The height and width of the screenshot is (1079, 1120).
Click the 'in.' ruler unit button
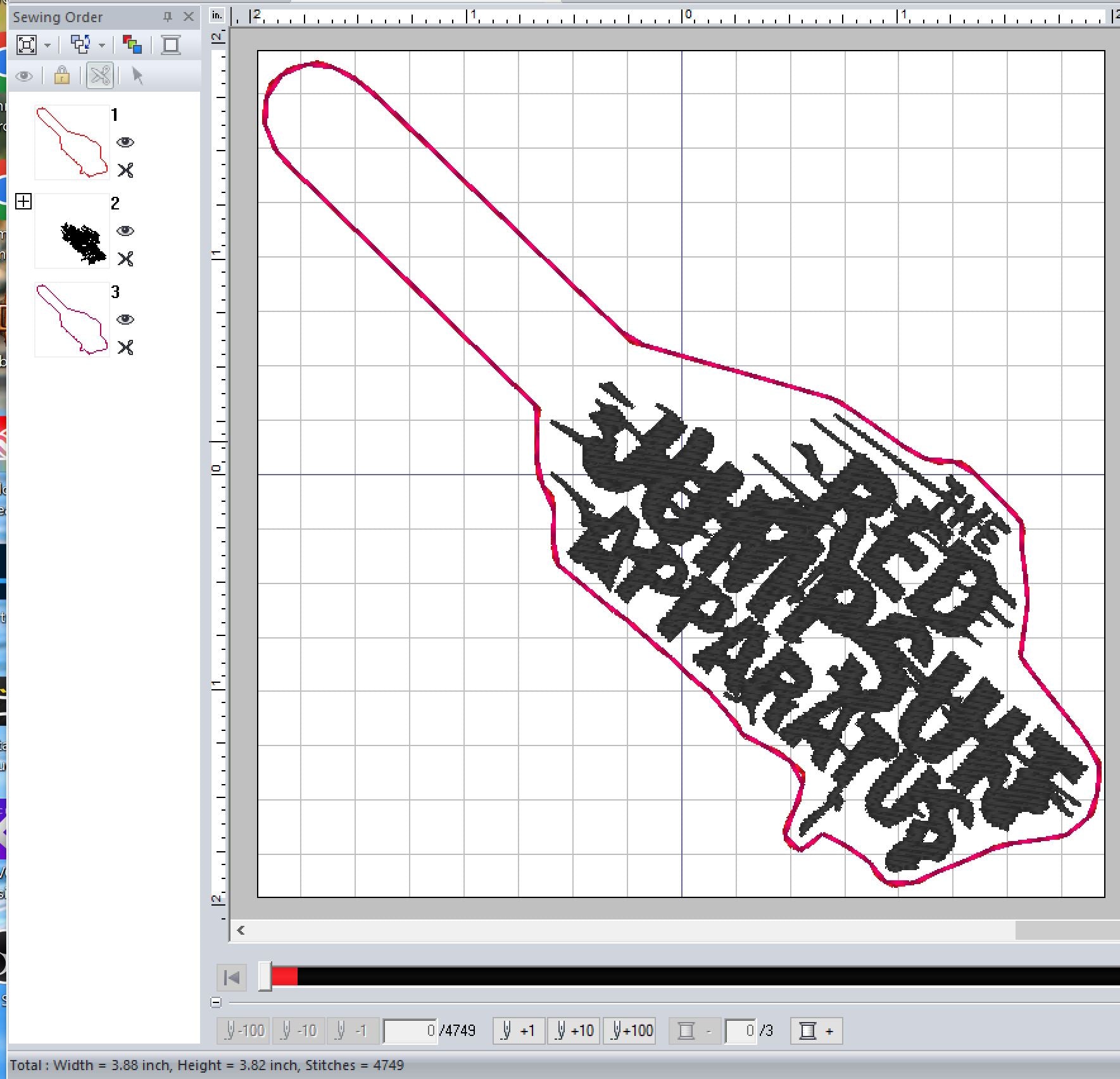click(217, 15)
